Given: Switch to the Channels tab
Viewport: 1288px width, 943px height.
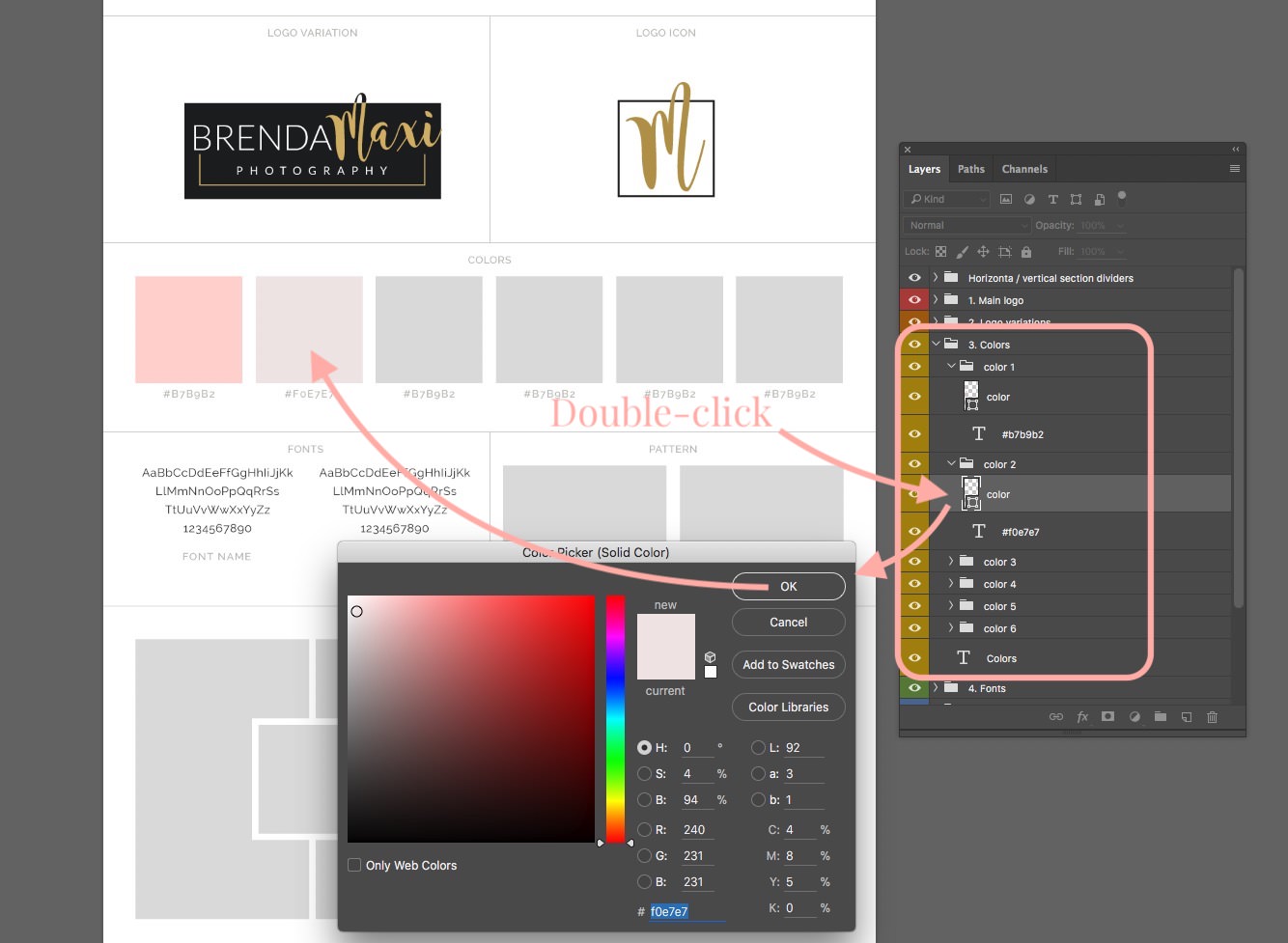Looking at the screenshot, I should tap(1024, 169).
